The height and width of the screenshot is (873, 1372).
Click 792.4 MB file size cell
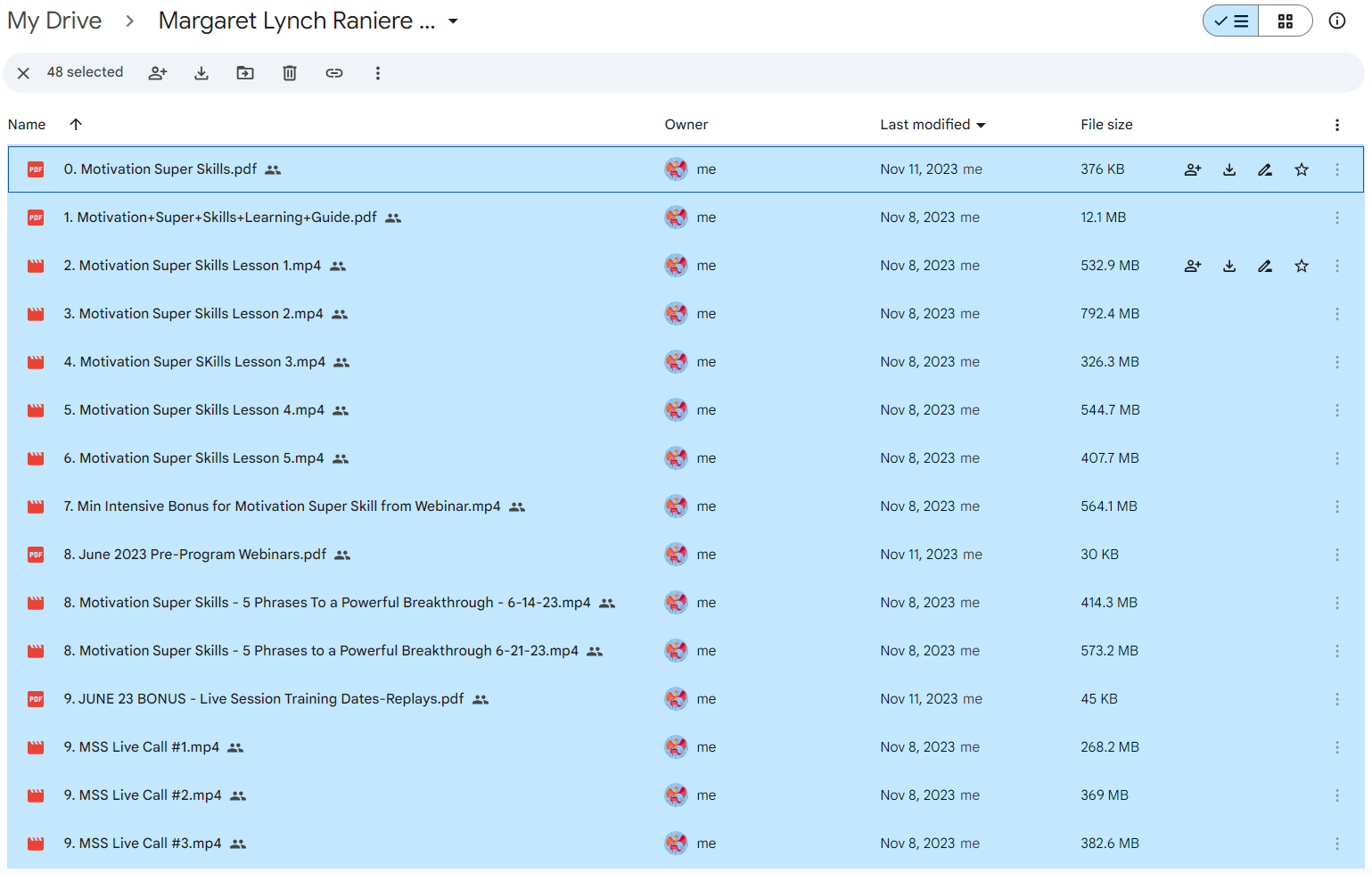tap(1110, 314)
